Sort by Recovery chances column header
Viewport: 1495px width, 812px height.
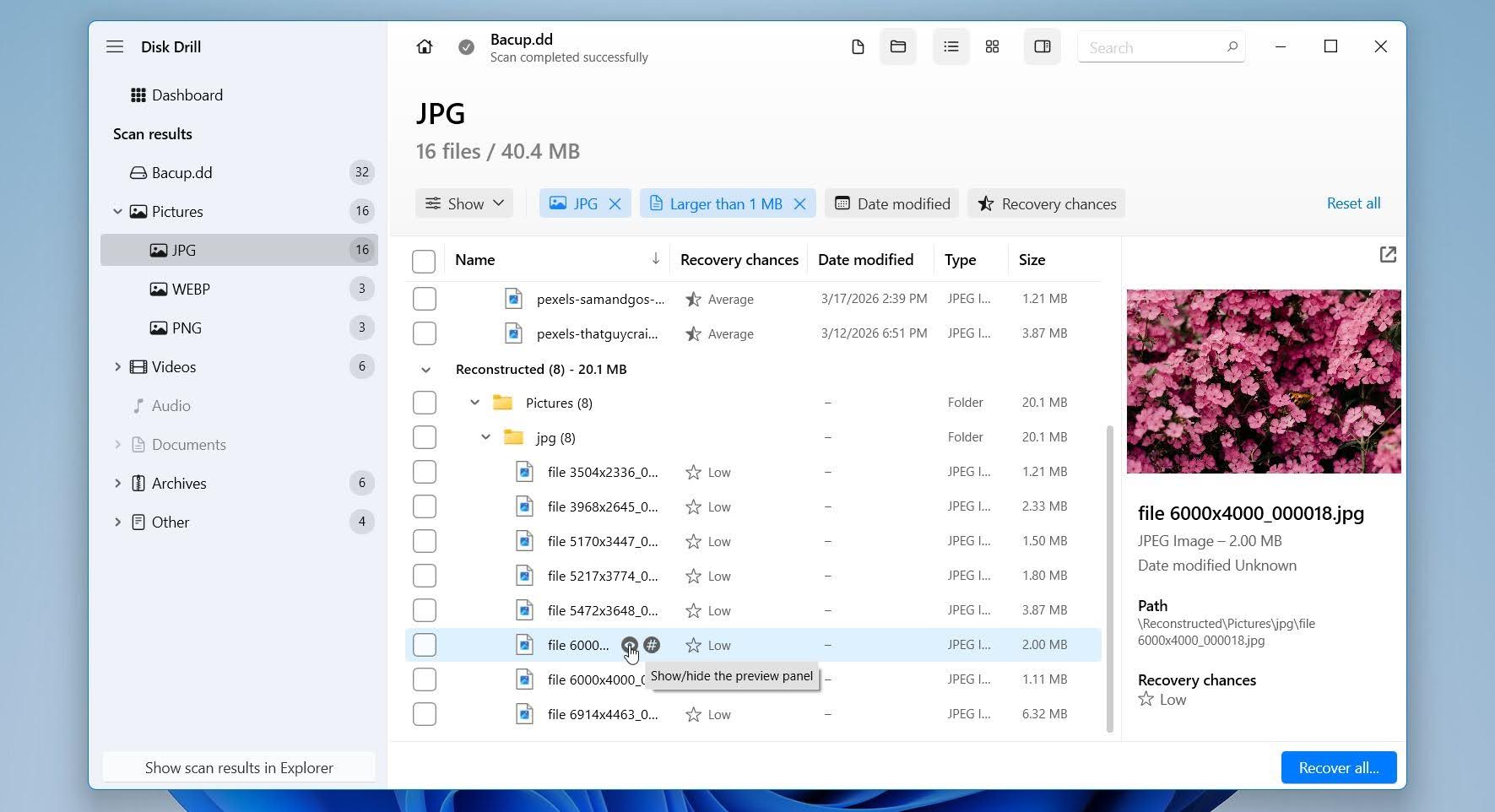click(739, 259)
